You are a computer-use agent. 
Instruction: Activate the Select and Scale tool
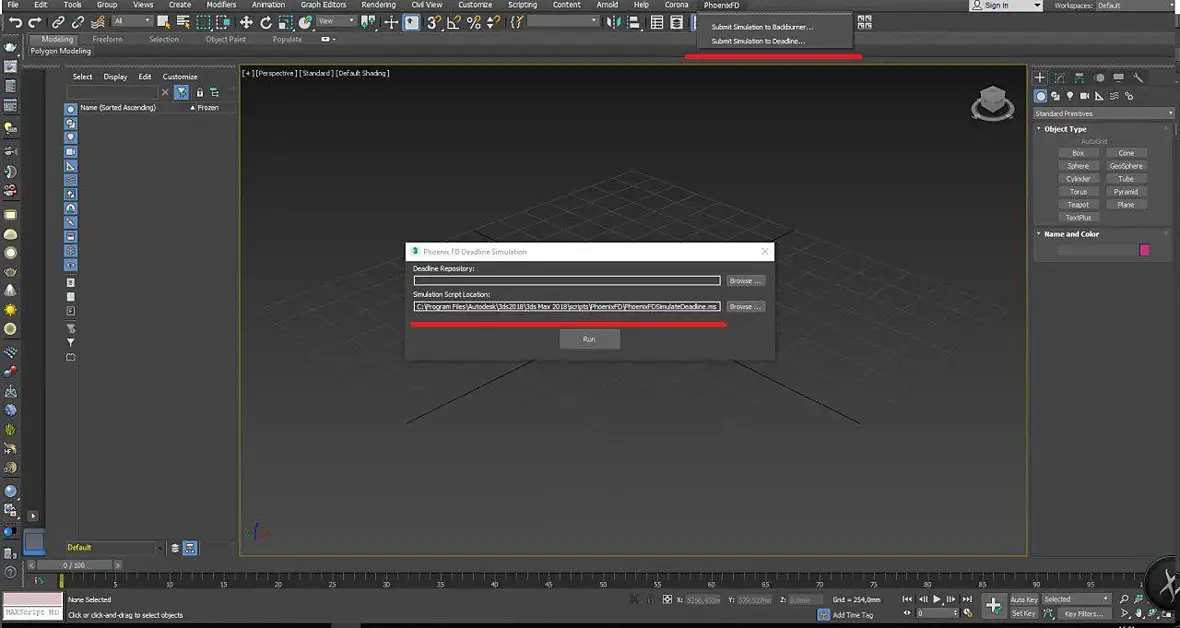coord(285,23)
